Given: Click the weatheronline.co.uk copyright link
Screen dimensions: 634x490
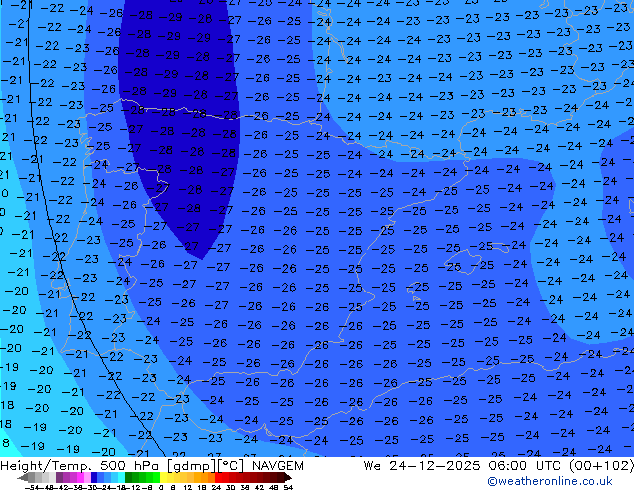Looking at the screenshot, I should point(550,481).
